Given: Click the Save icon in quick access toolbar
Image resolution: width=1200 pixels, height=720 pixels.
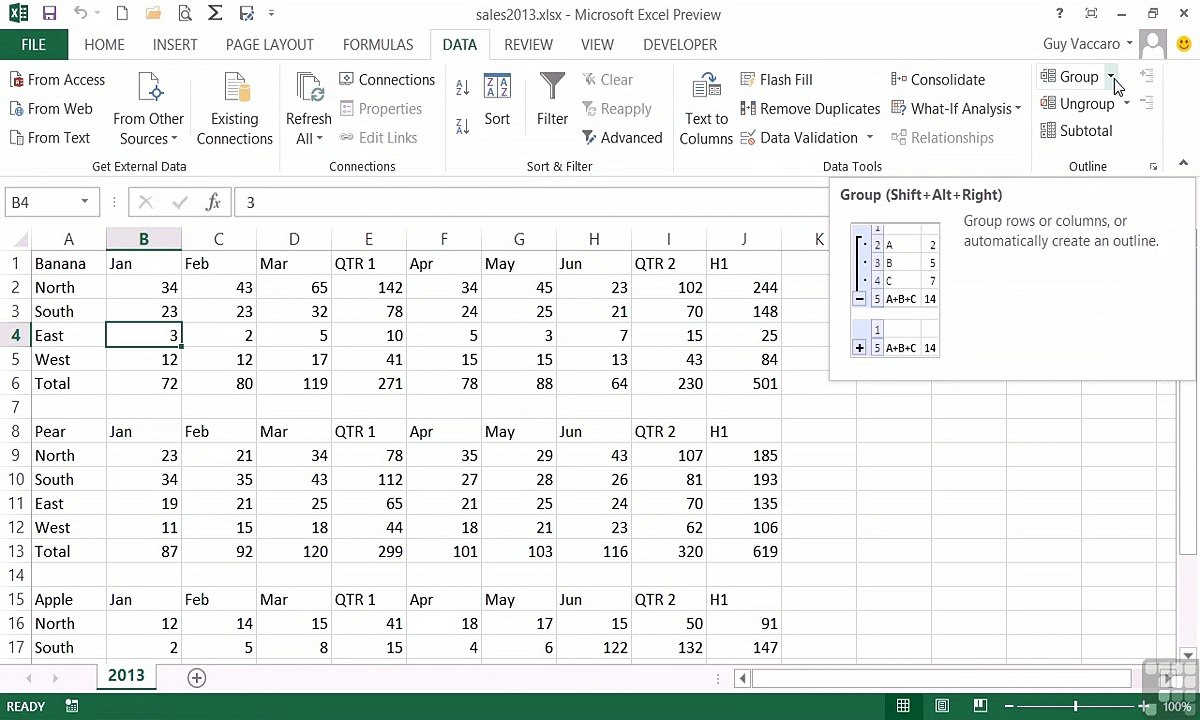Looking at the screenshot, I should [49, 14].
